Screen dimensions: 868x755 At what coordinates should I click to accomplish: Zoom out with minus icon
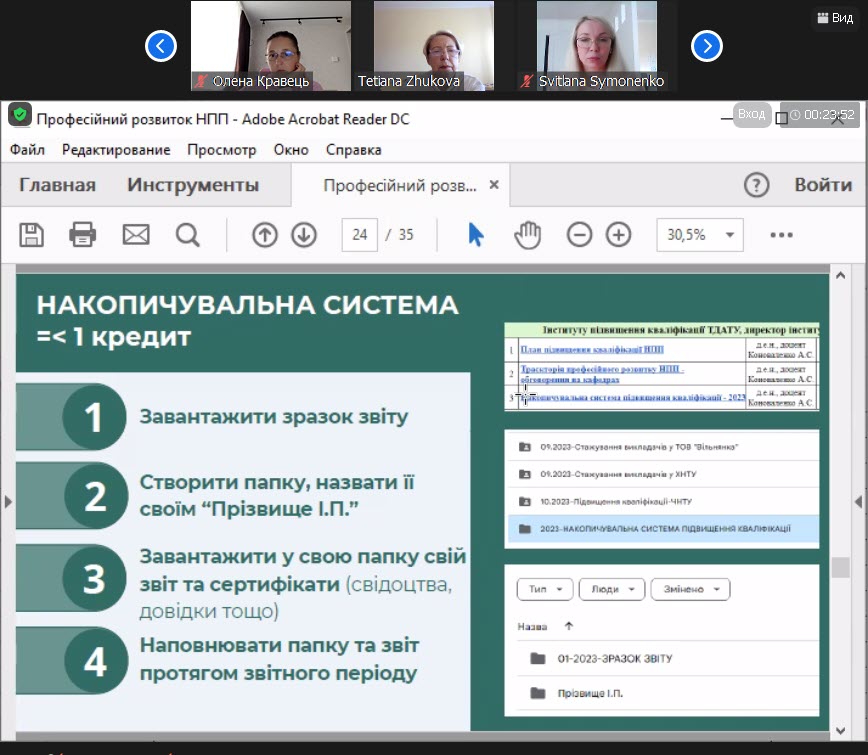click(579, 235)
